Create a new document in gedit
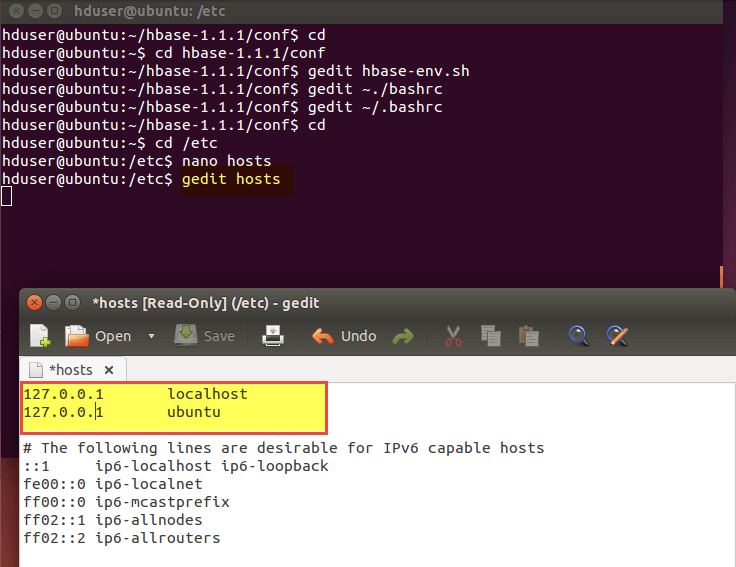Screen dimensions: 736x567 (x=40, y=336)
